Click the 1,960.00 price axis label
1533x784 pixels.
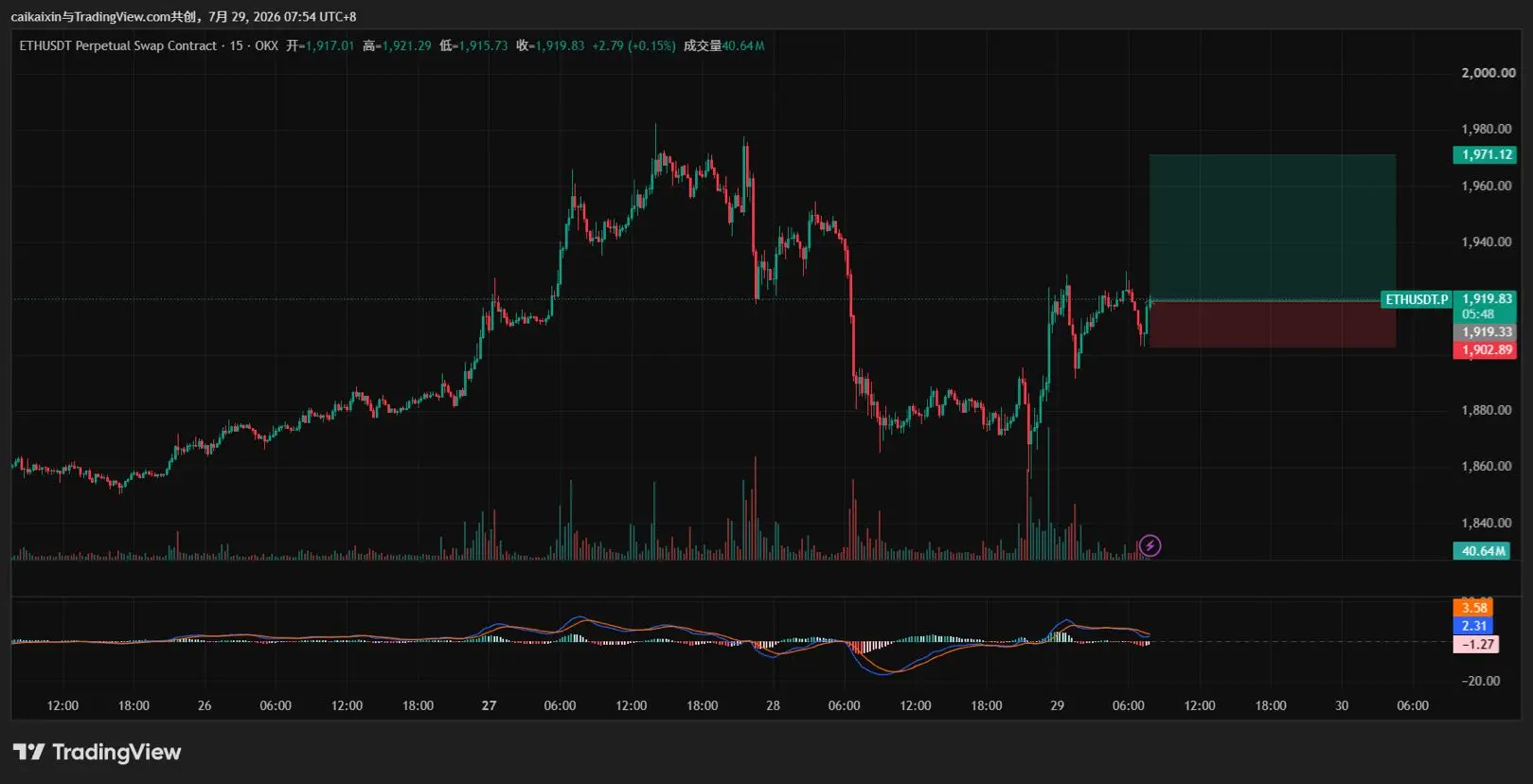pos(1486,186)
